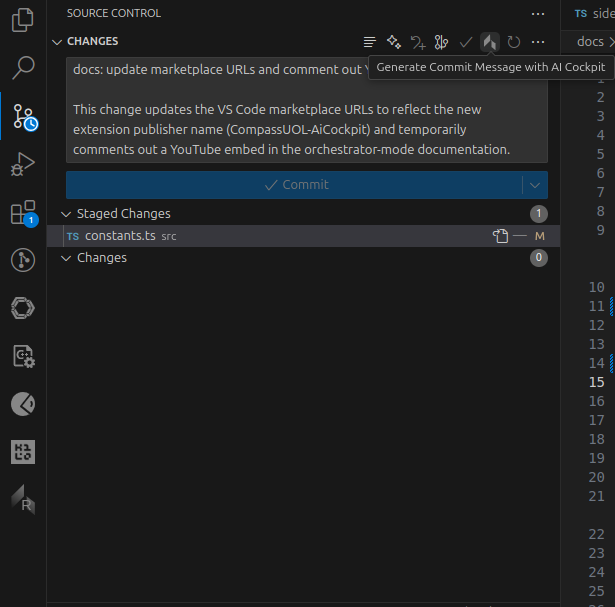Click Generate Commit Message with AI Cockpit icon

[489, 42]
